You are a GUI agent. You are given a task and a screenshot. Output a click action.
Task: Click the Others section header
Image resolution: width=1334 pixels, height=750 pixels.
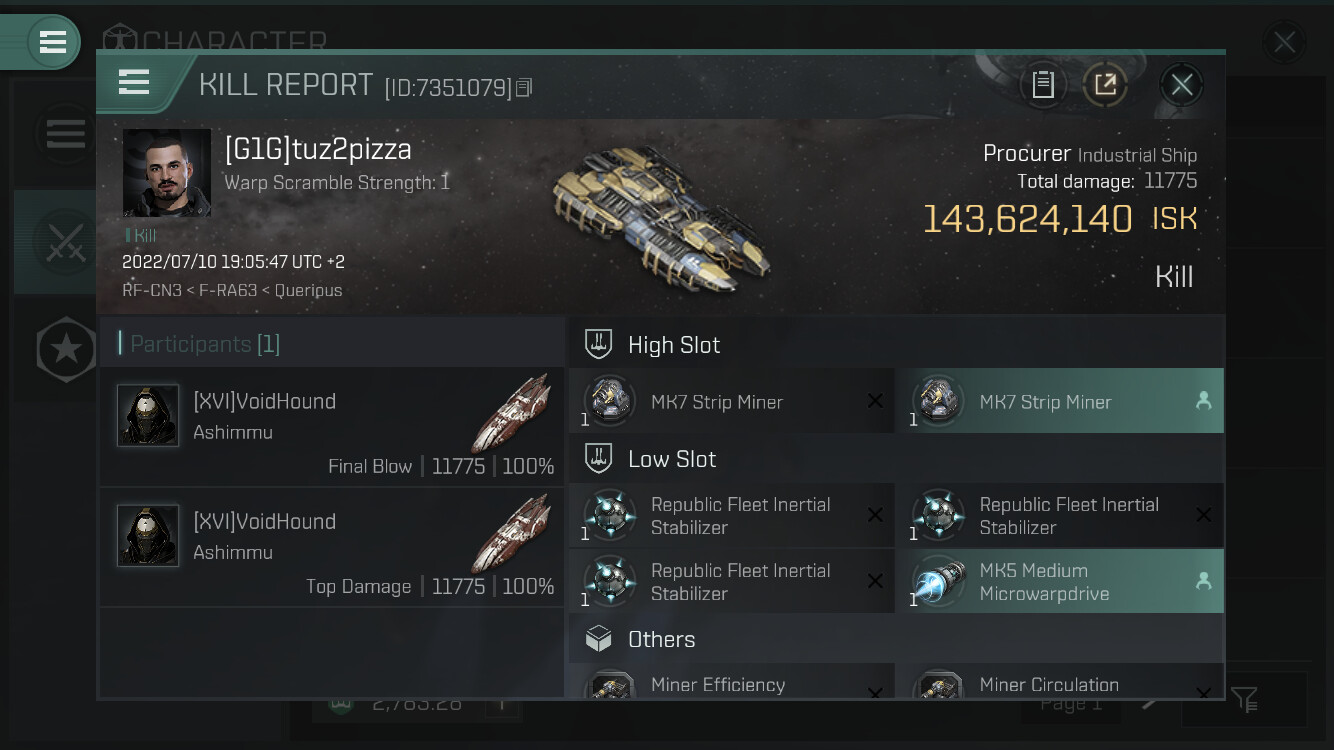pos(661,639)
